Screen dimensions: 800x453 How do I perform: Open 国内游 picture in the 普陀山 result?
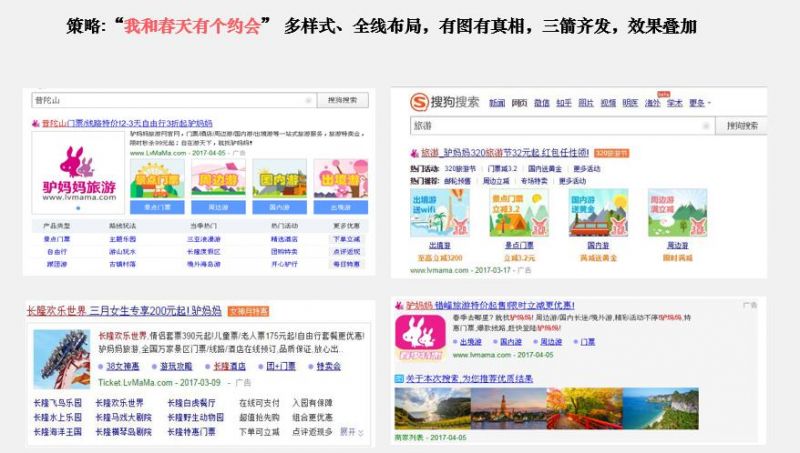[280, 179]
